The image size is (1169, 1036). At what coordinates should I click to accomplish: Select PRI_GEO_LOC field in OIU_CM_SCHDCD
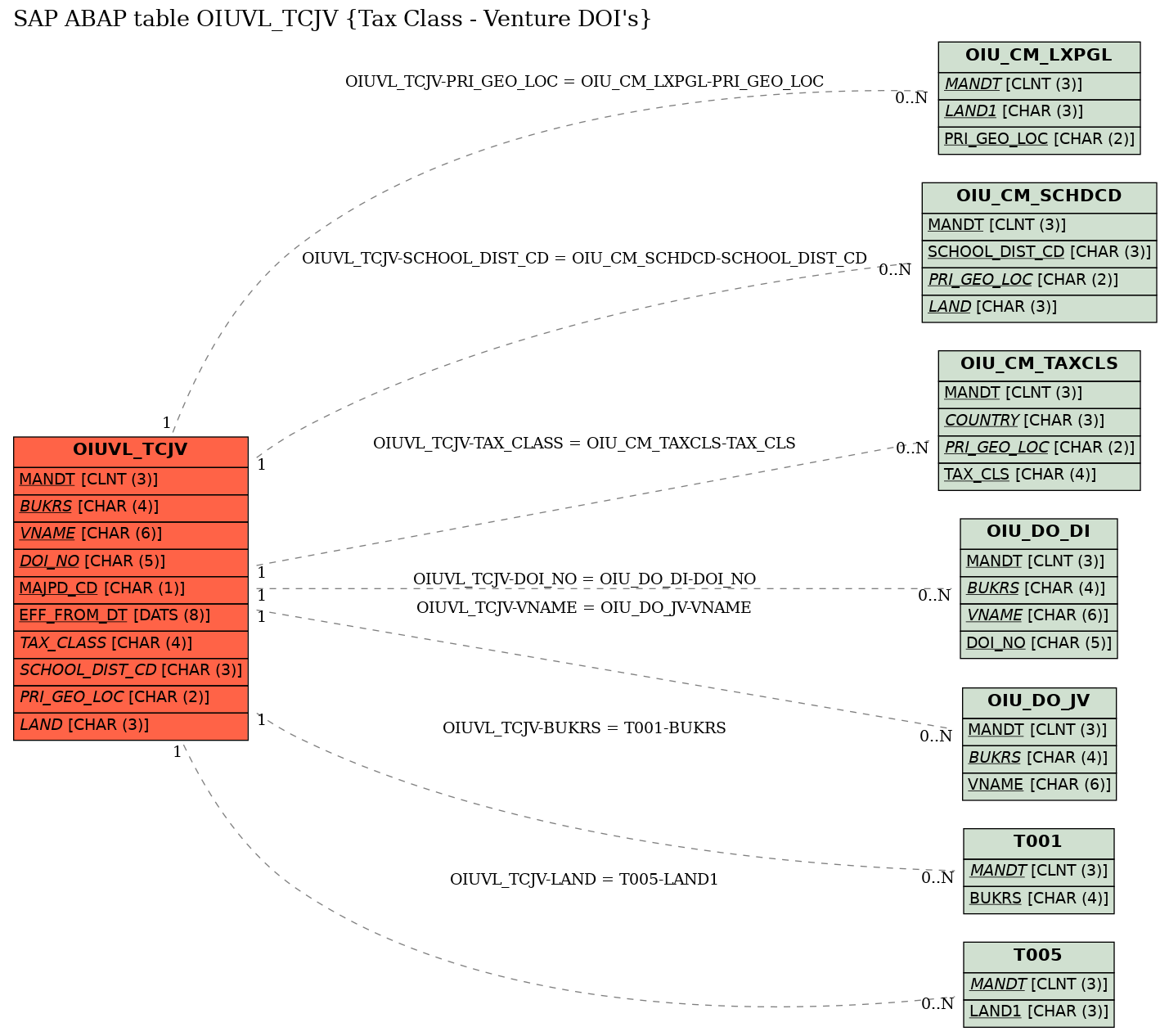click(x=1039, y=281)
